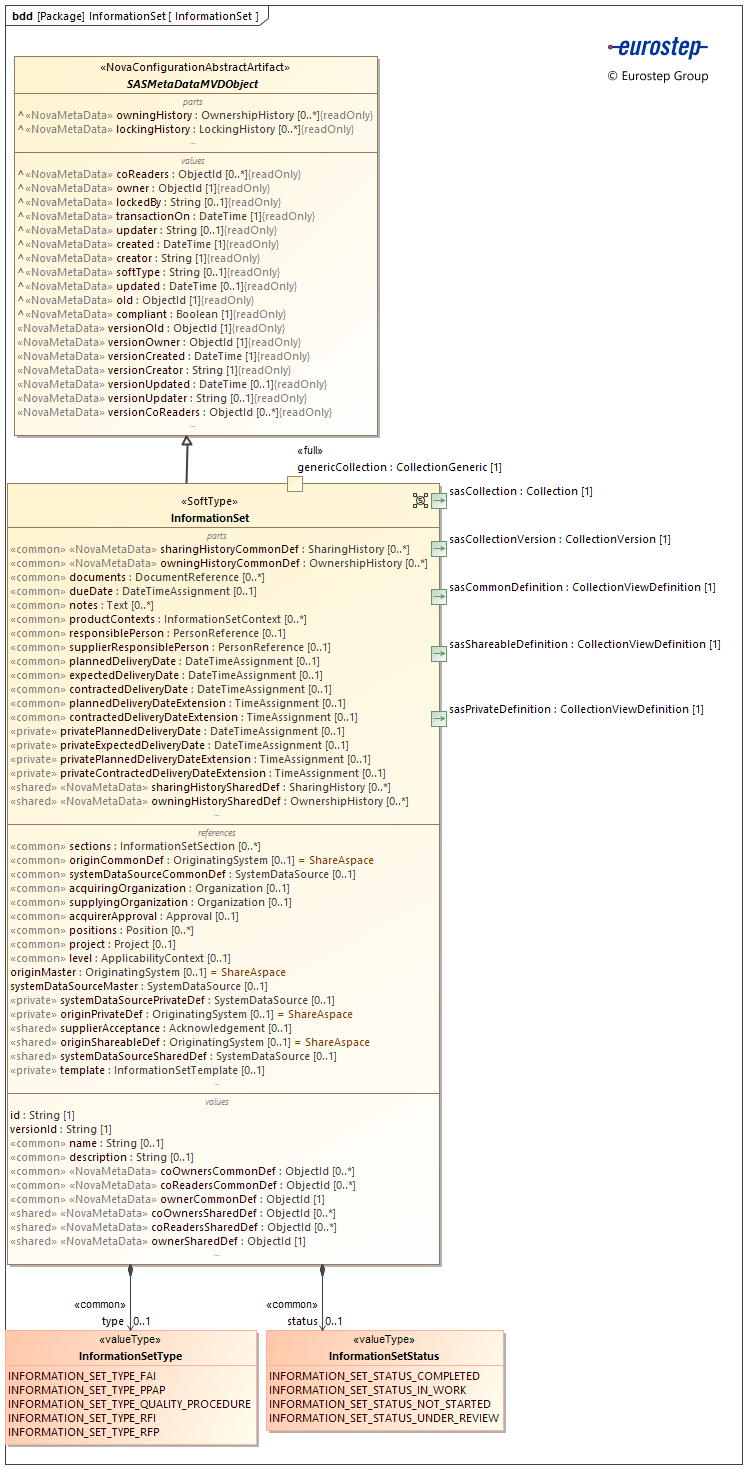Select the InformationSetType value type block title

(131, 1356)
